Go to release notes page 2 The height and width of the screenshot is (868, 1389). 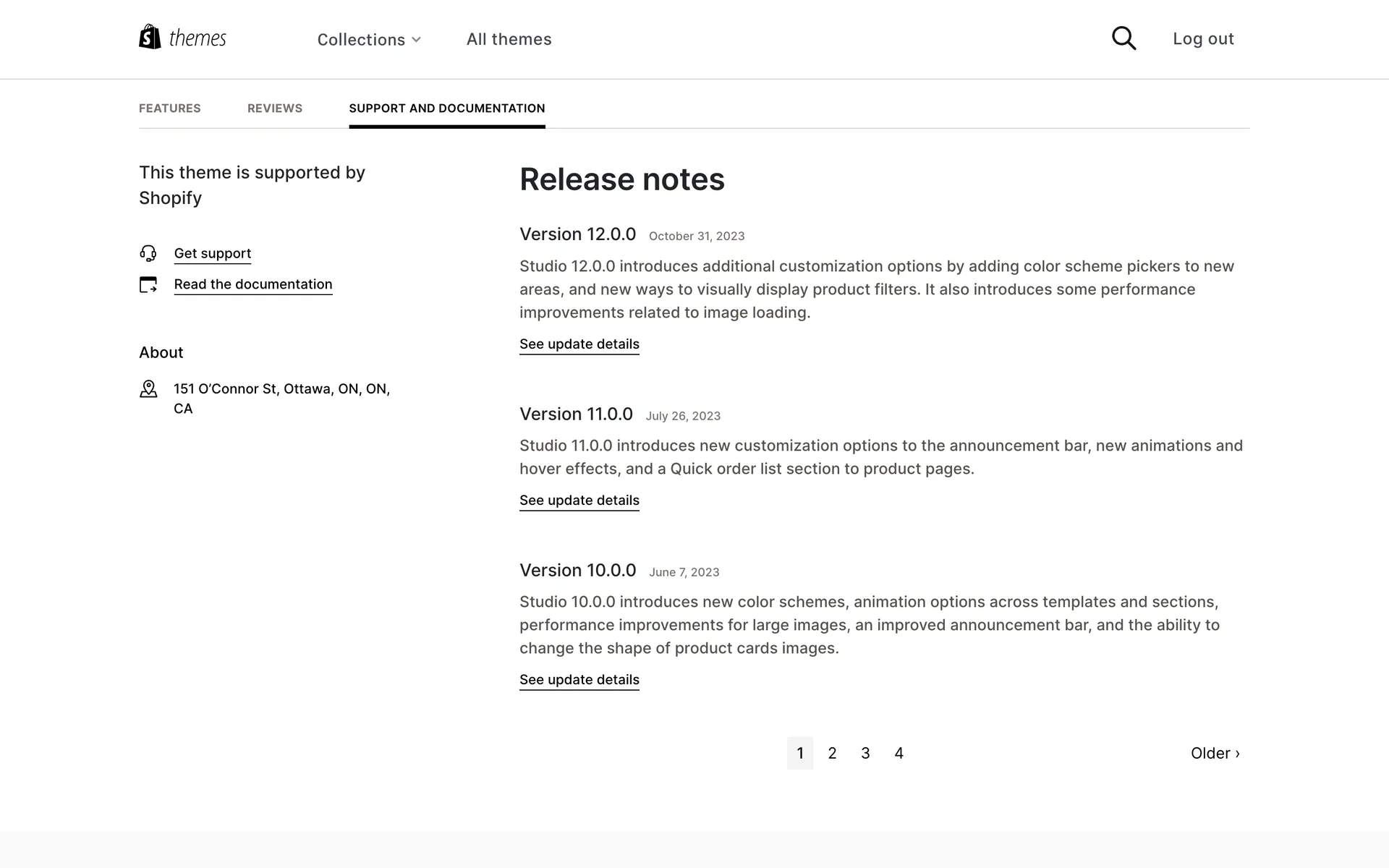coord(833,753)
